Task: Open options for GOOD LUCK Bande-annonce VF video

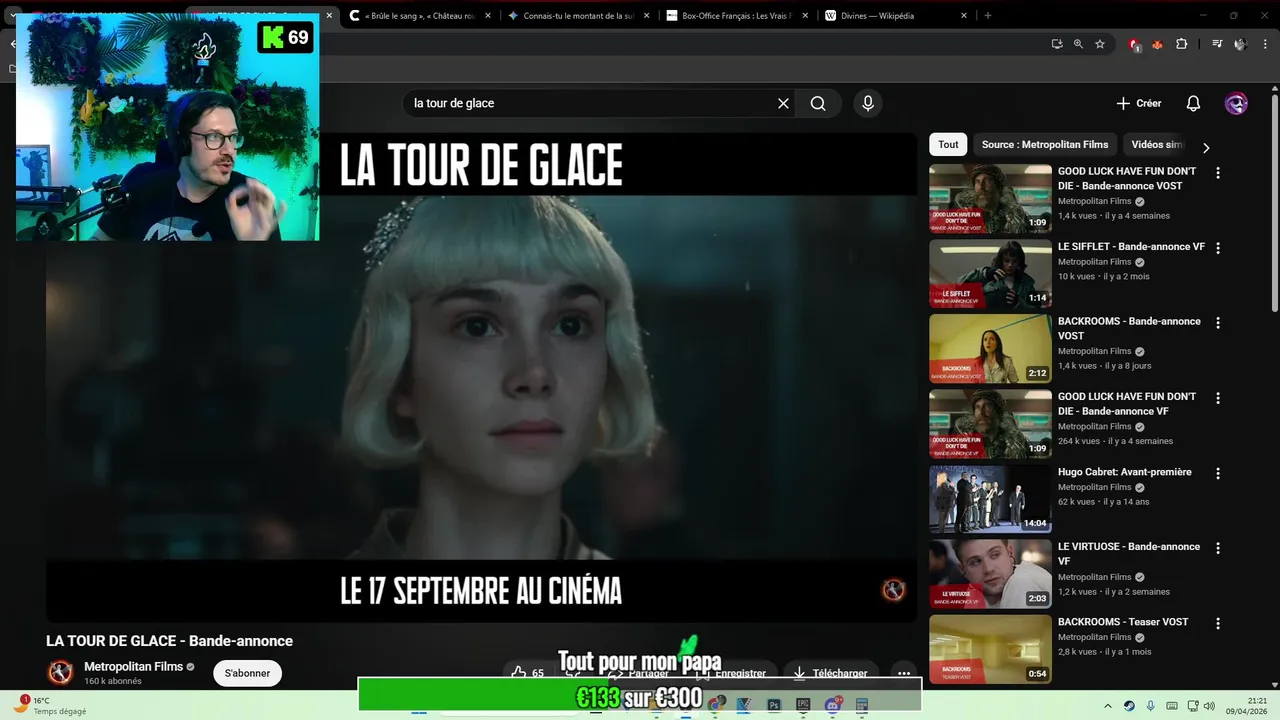Action: [1217, 398]
